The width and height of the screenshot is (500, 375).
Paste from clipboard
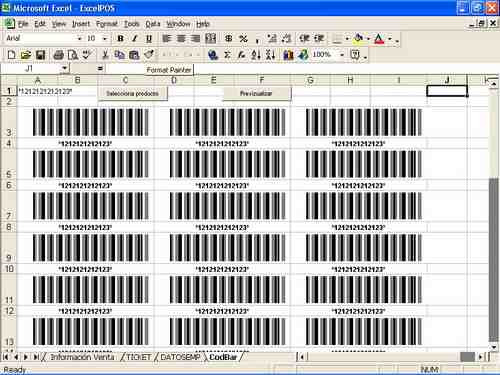tap(134, 55)
